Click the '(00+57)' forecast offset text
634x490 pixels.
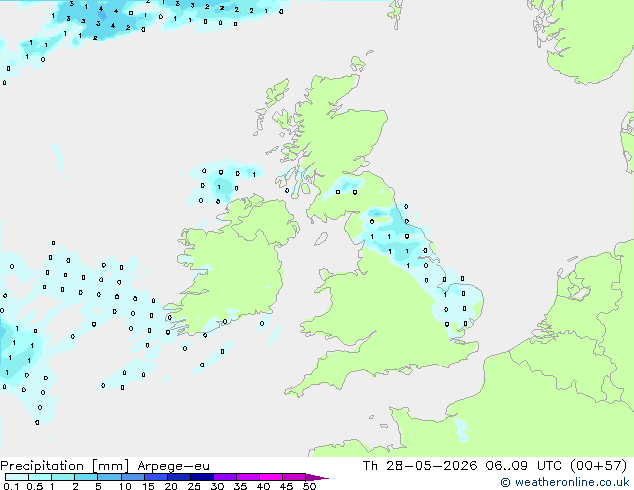pyautogui.click(x=599, y=466)
